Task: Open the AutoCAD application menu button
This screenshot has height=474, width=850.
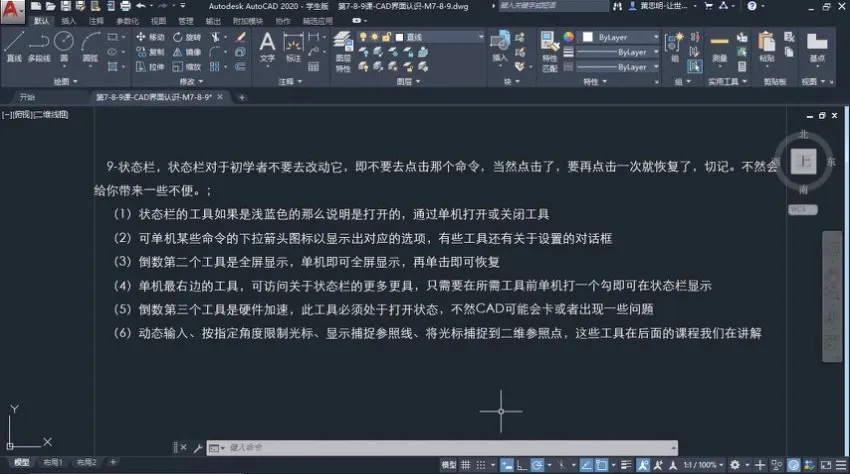Action: coord(12,11)
